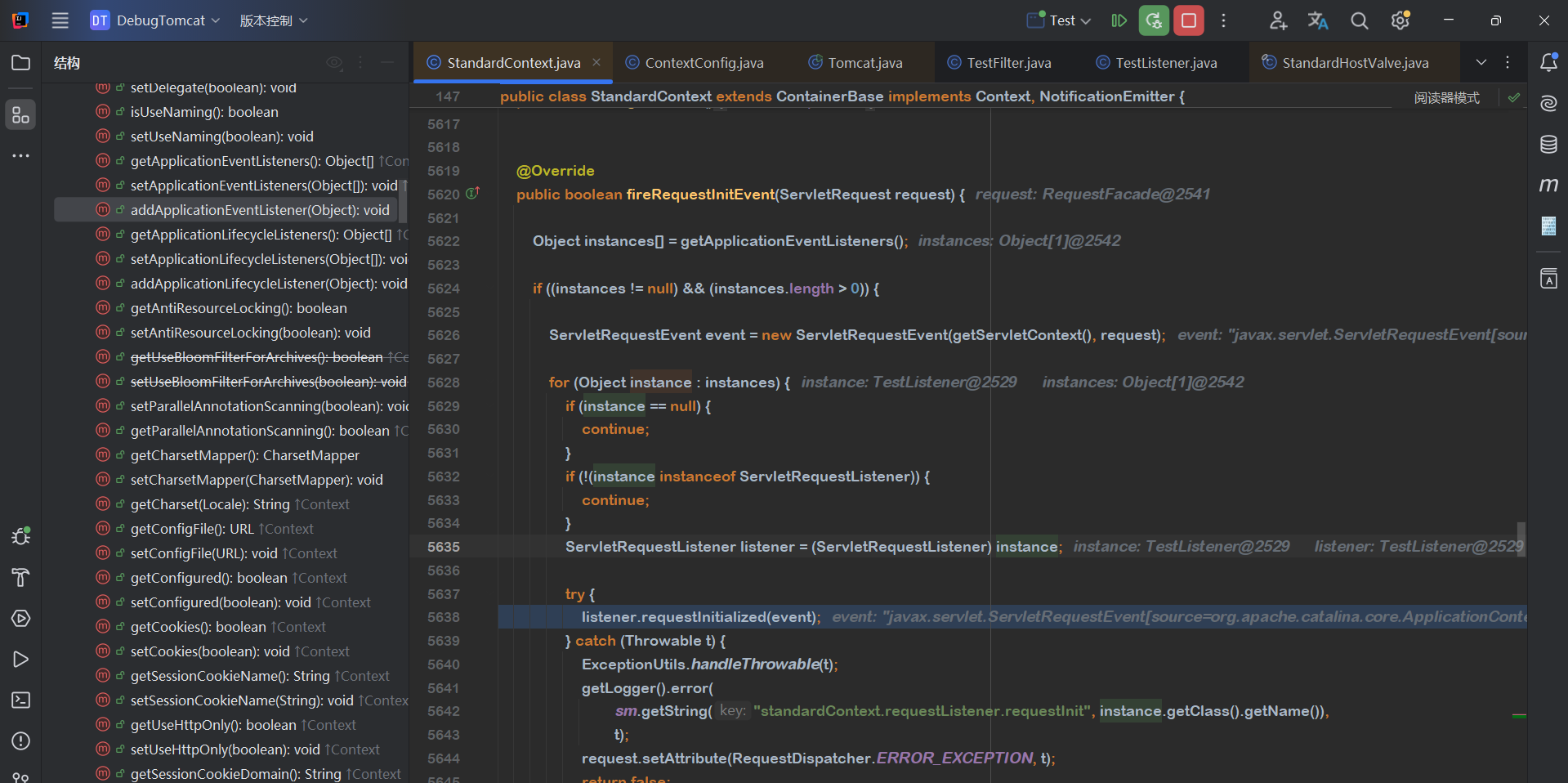Image resolution: width=1568 pixels, height=783 pixels.
Task: Open the Notifications bell panel
Action: [x=1548, y=63]
